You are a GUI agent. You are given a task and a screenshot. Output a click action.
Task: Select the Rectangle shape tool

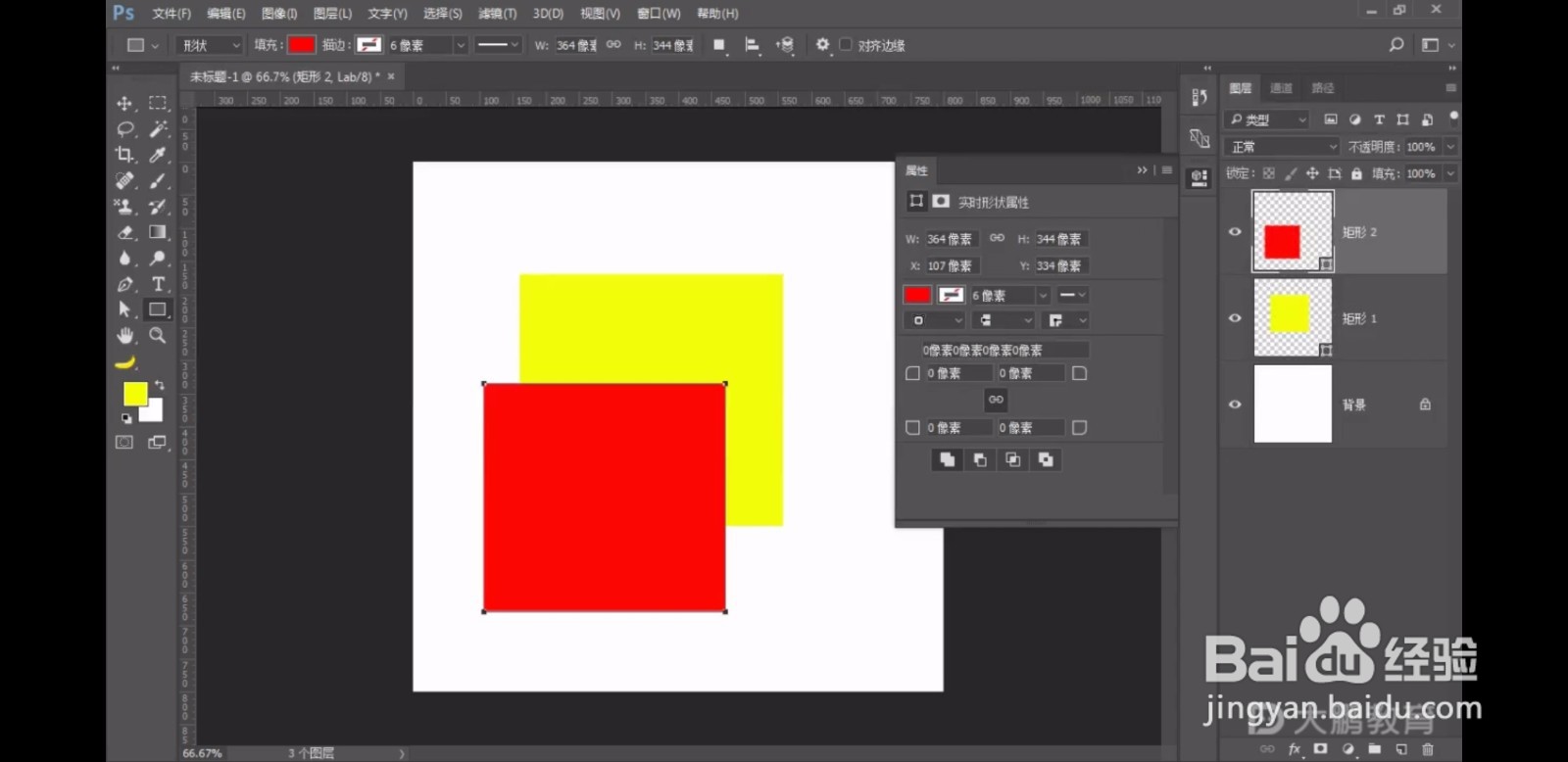(x=157, y=310)
